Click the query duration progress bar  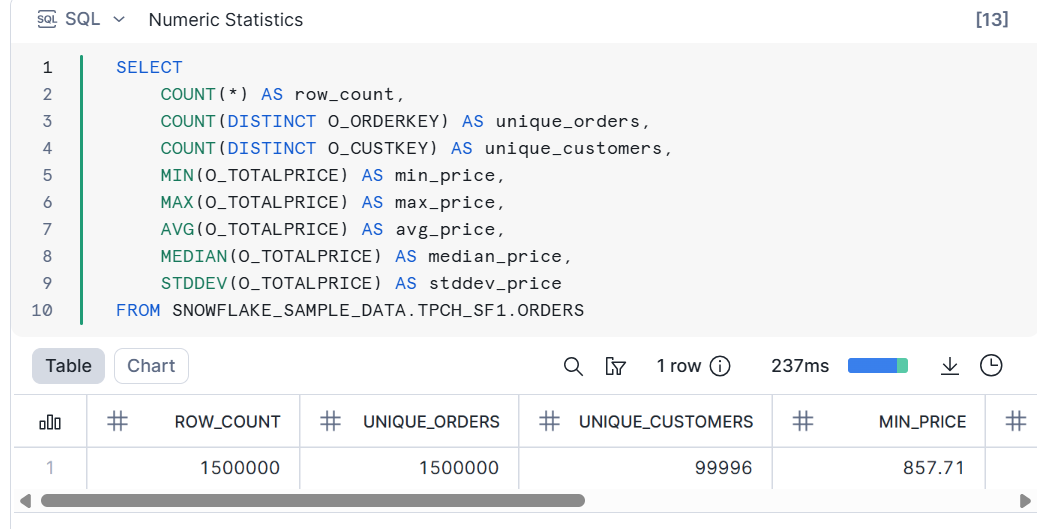tap(877, 366)
